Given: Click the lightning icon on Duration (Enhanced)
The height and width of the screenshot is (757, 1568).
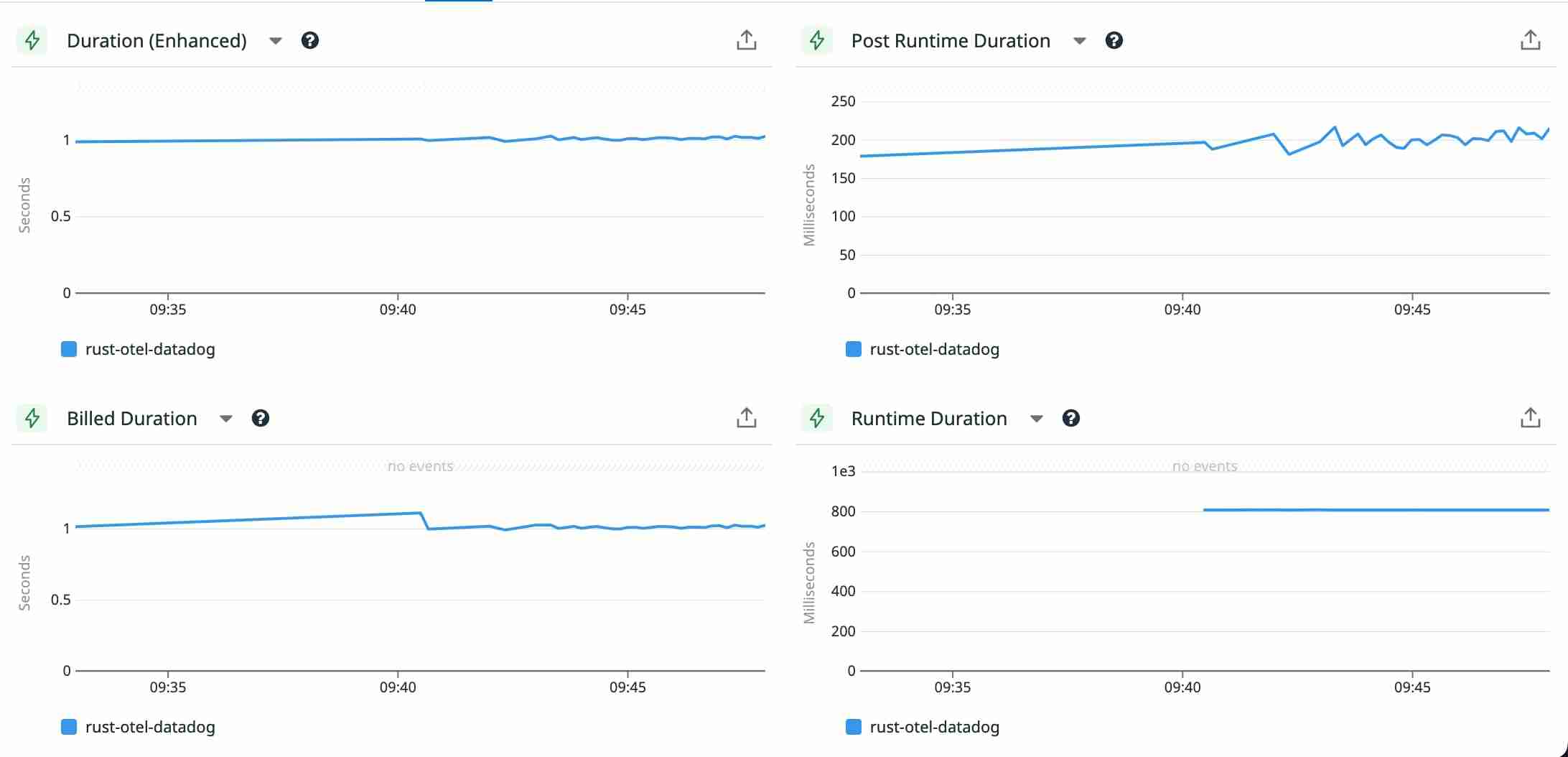Looking at the screenshot, I should (x=32, y=40).
